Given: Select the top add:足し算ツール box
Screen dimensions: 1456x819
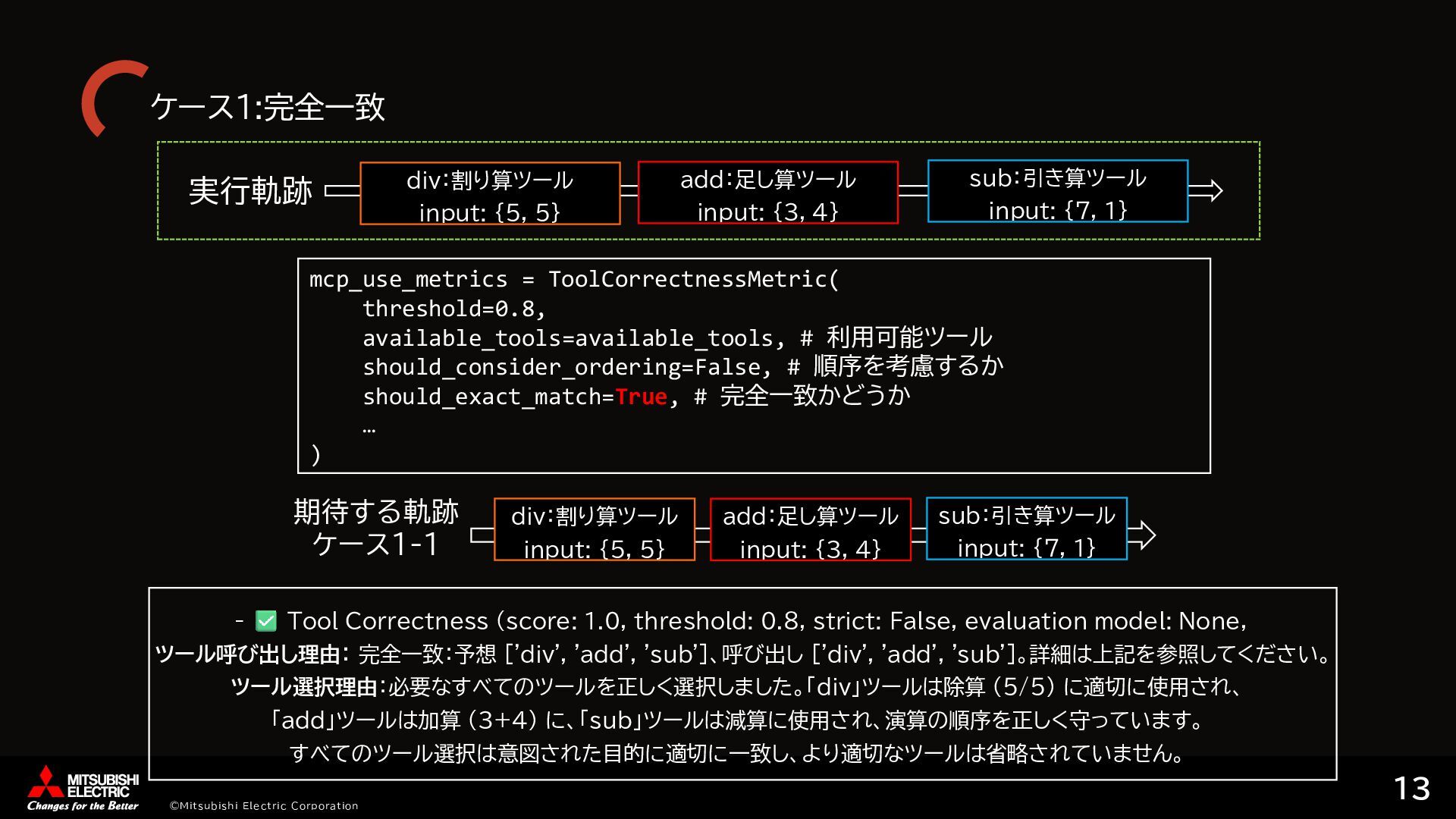Looking at the screenshot, I should coord(767,193).
